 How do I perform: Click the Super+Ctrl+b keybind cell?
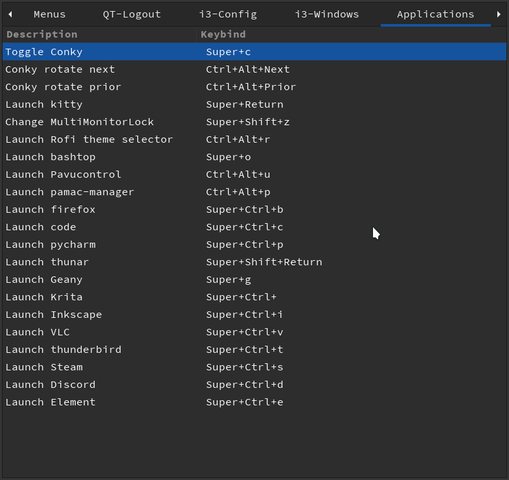click(245, 209)
